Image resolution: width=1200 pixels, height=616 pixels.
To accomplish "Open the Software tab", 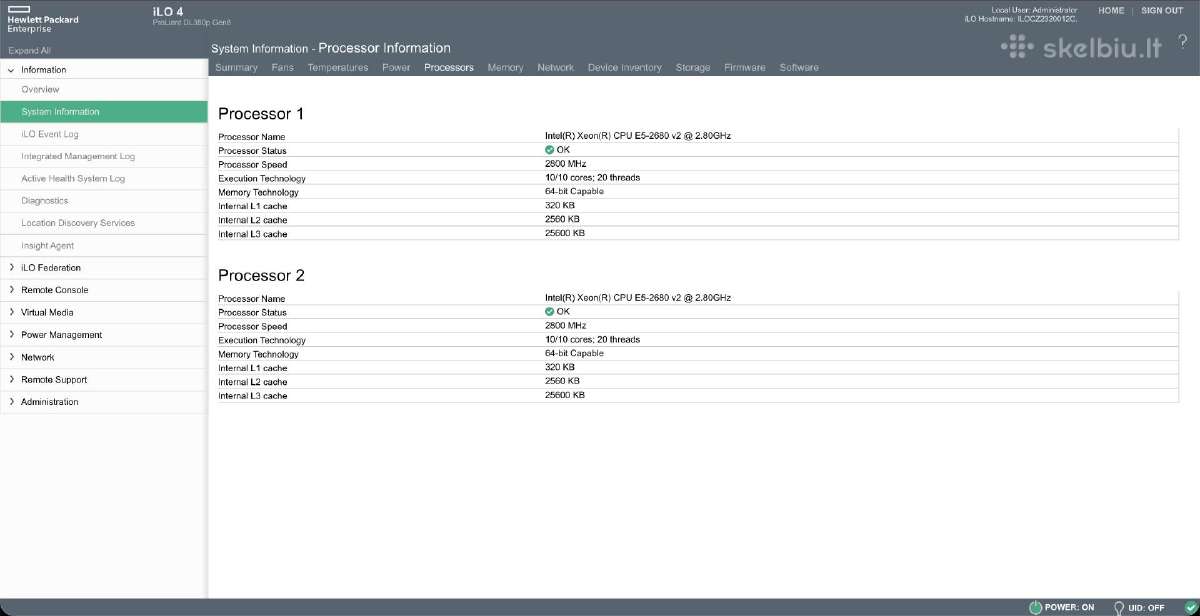I will point(799,68).
